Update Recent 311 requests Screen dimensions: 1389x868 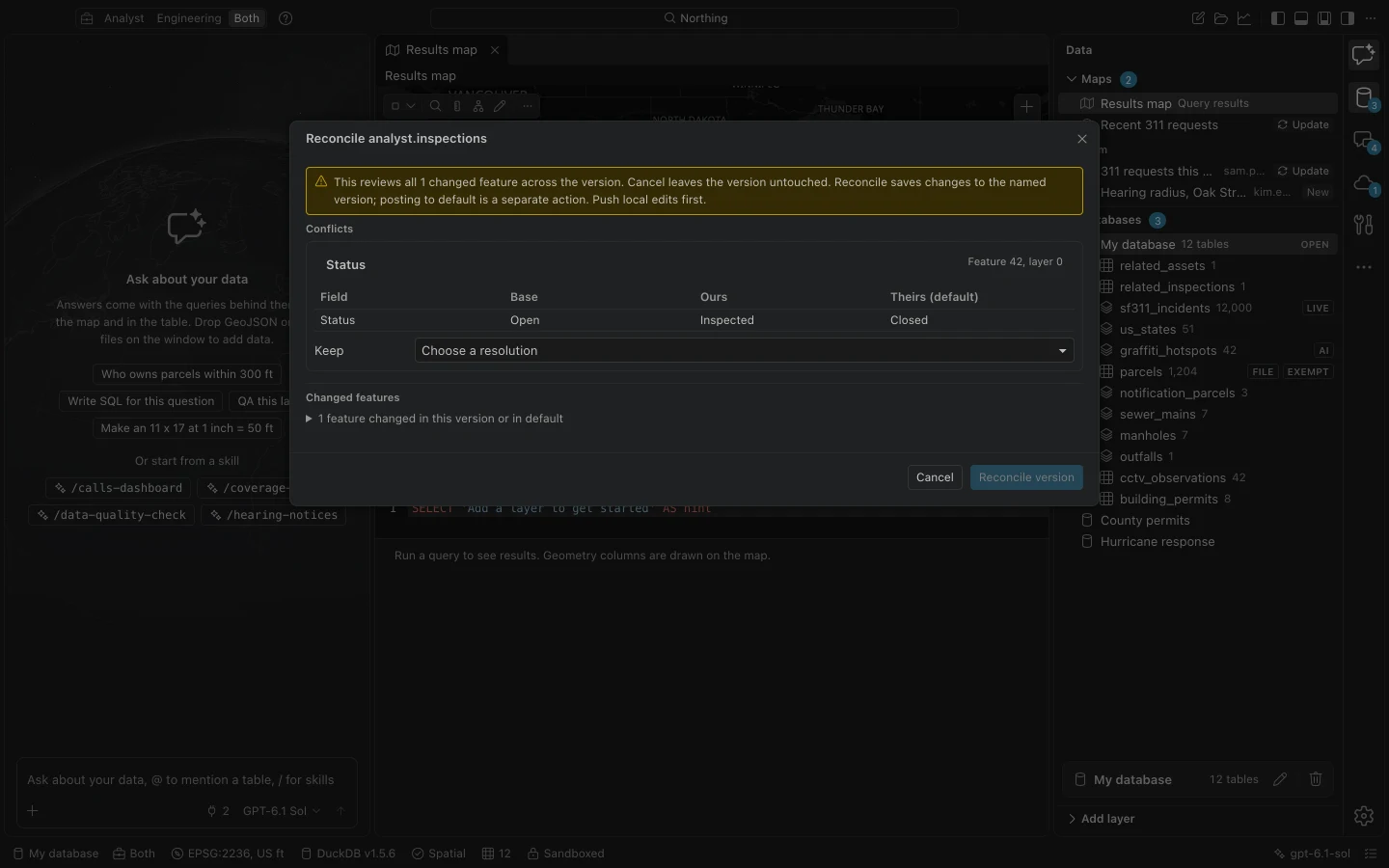point(1303,124)
